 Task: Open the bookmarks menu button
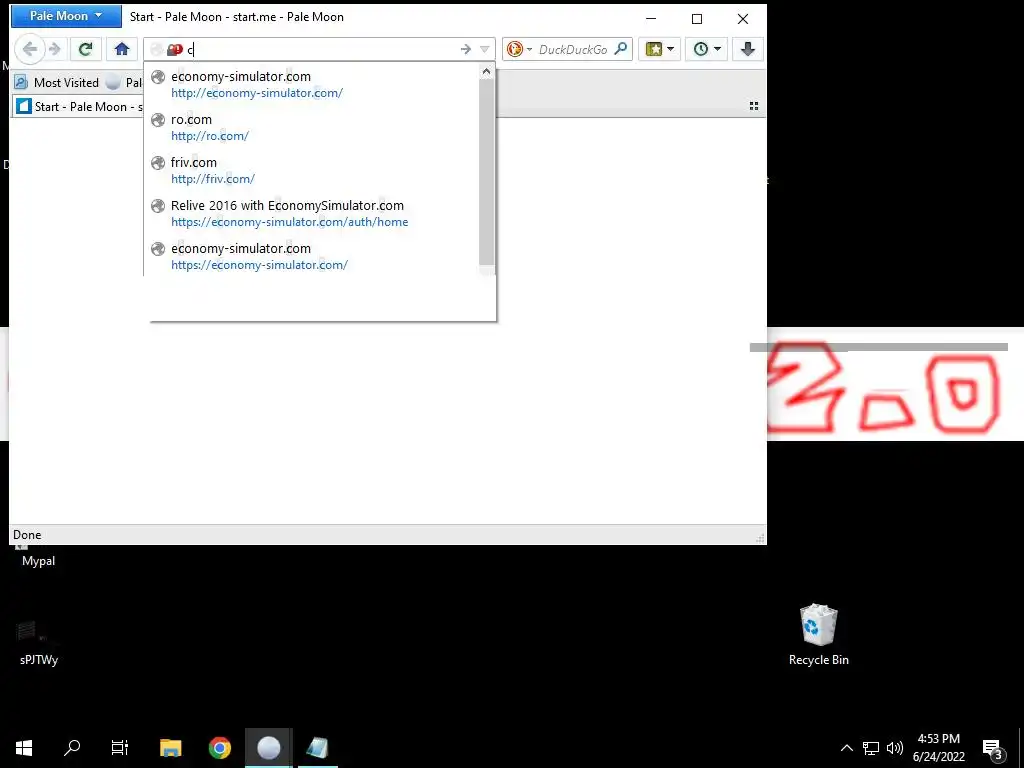tap(660, 49)
